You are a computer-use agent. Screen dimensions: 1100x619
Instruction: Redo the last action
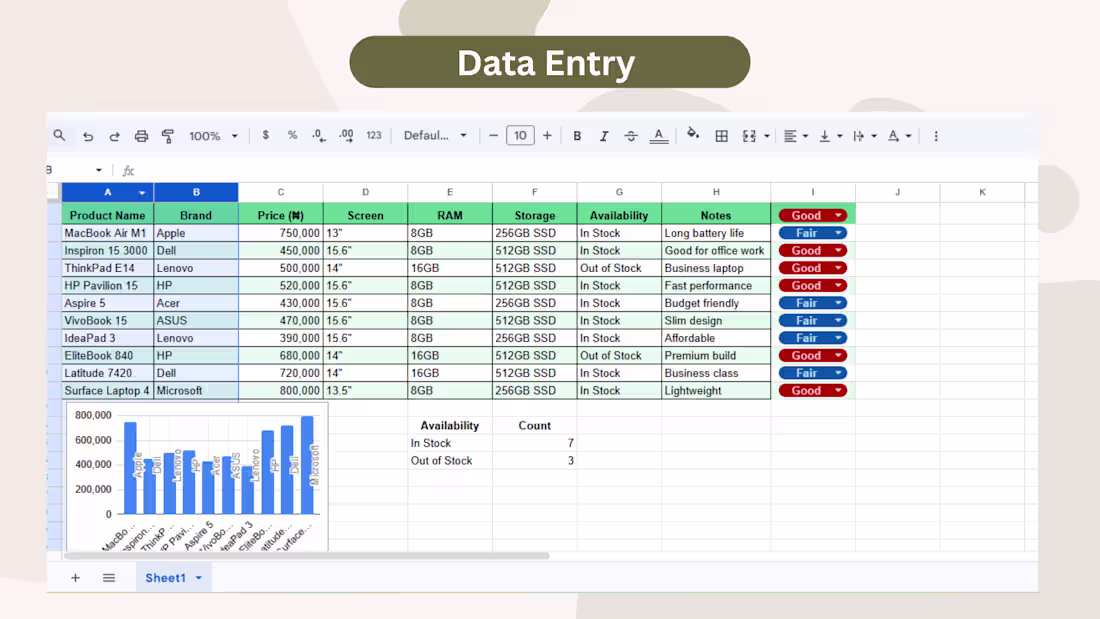[x=114, y=136]
